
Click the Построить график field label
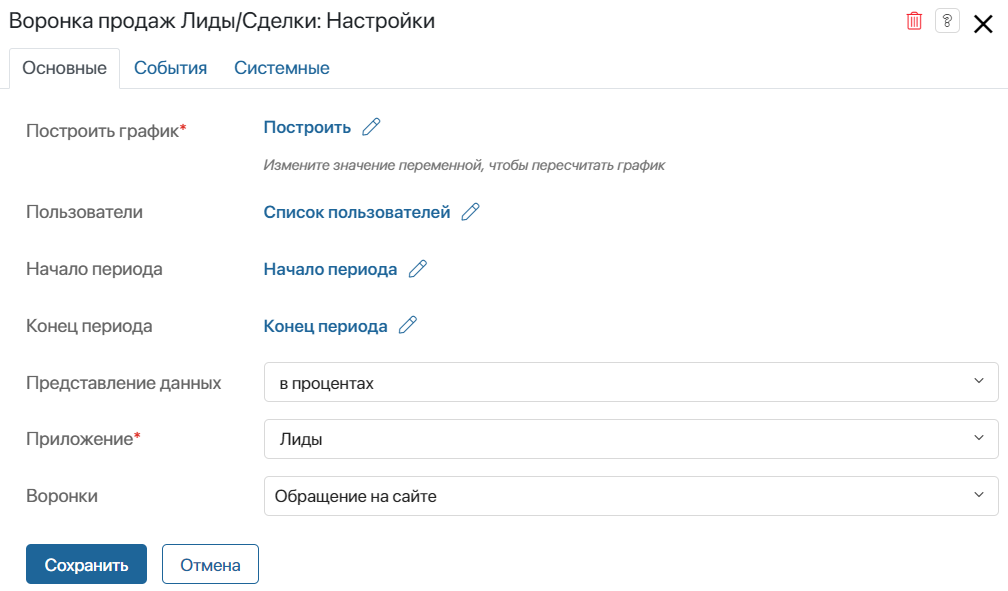(x=106, y=131)
